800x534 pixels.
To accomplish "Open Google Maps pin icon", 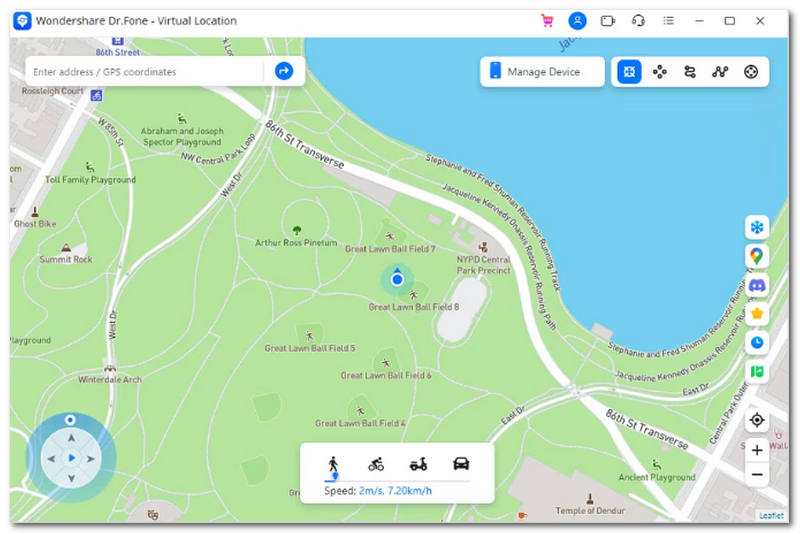I will (x=757, y=256).
